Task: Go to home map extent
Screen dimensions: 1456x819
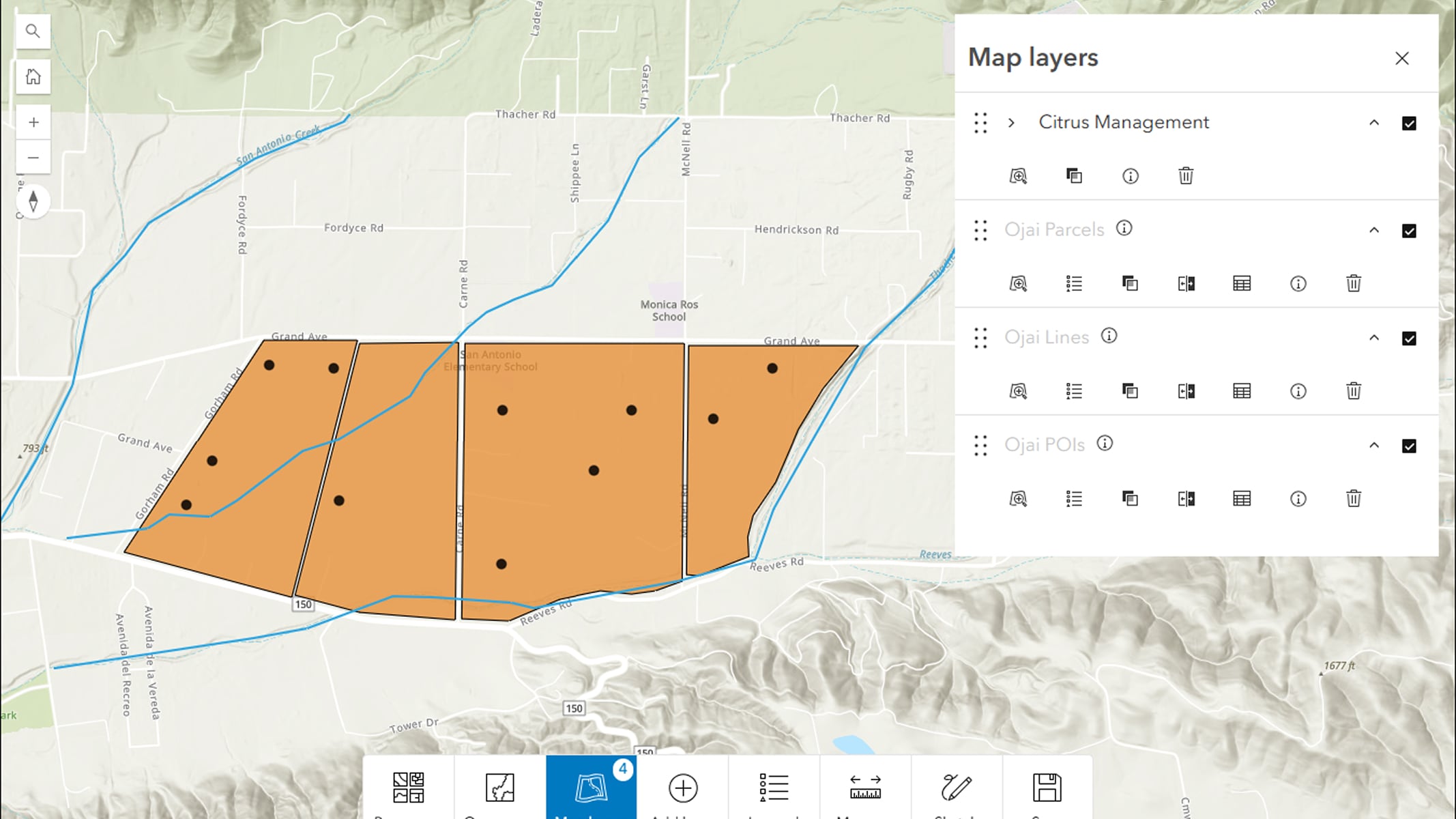Action: pyautogui.click(x=33, y=76)
